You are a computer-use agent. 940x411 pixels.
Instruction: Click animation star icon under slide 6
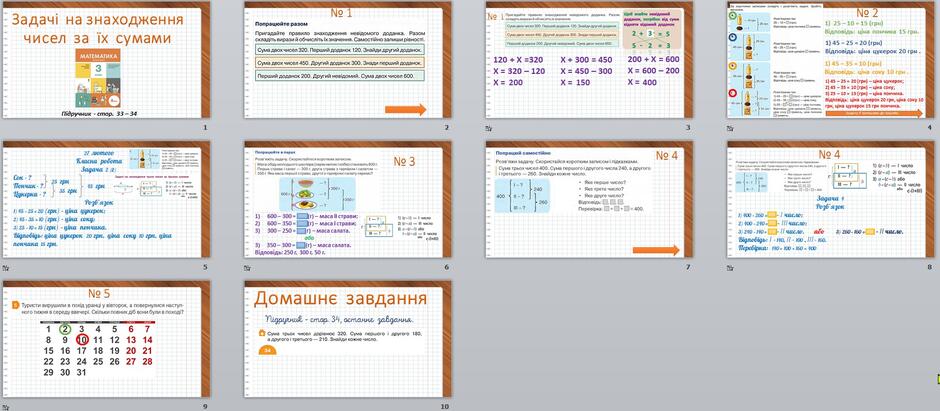248,268
